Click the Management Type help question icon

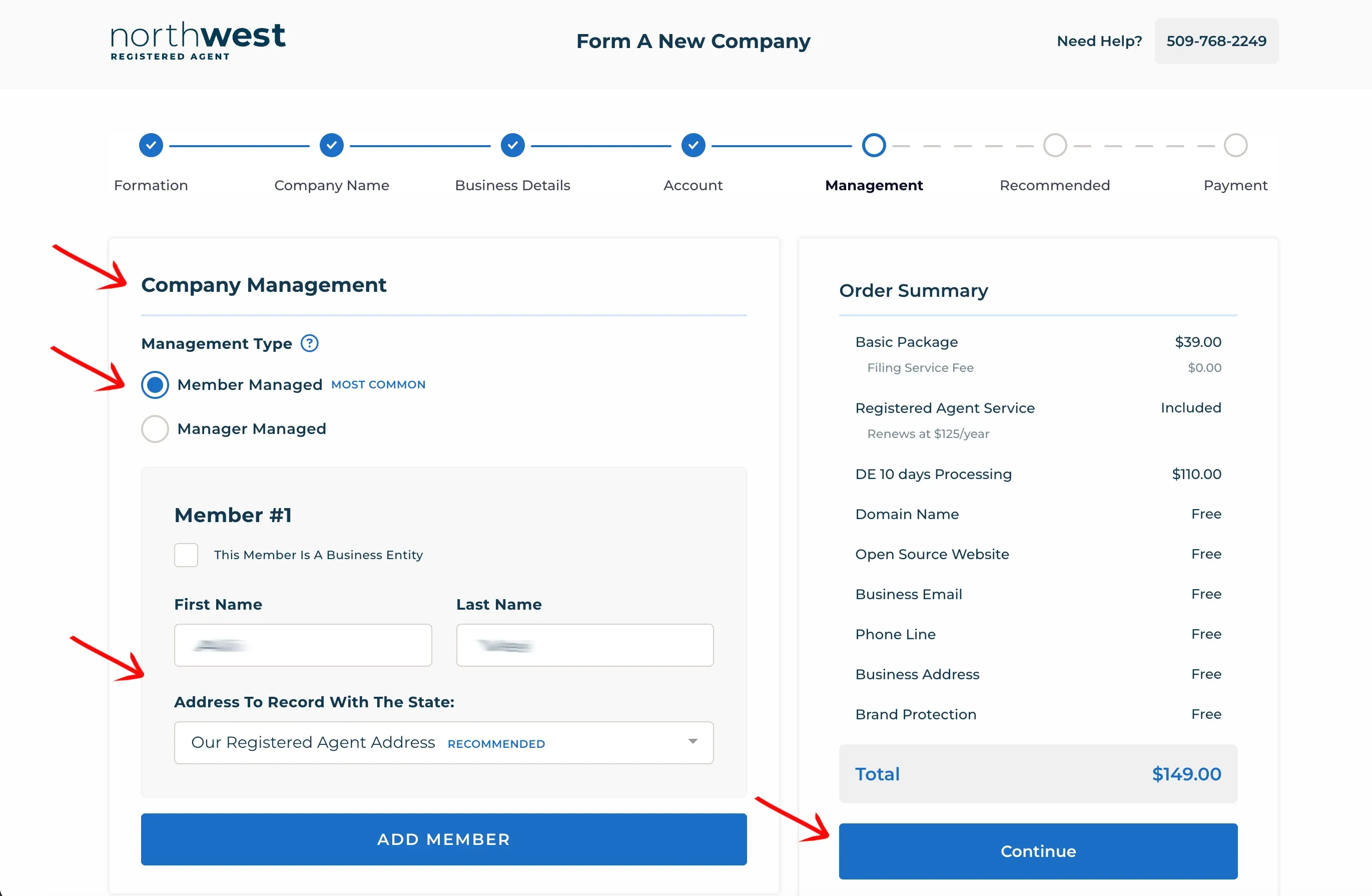310,344
